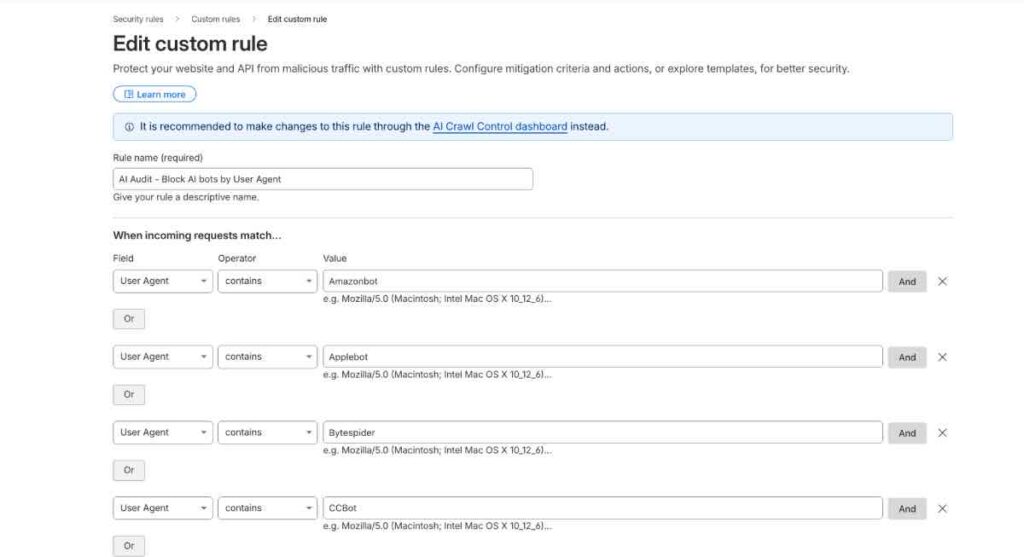Open the Field dropdown for Amazonbot row

click(163, 281)
